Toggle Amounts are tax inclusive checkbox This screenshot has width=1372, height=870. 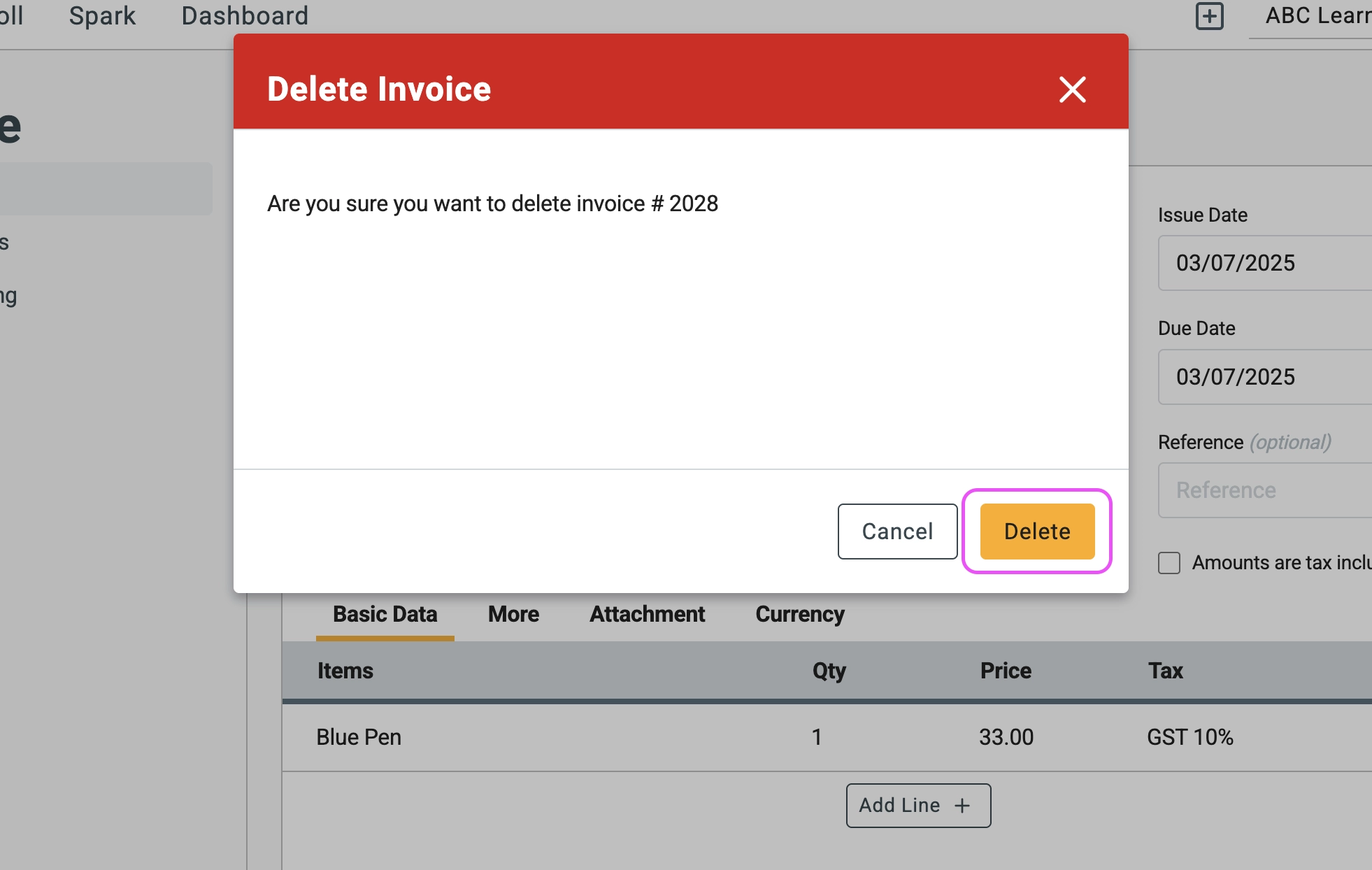1169,563
